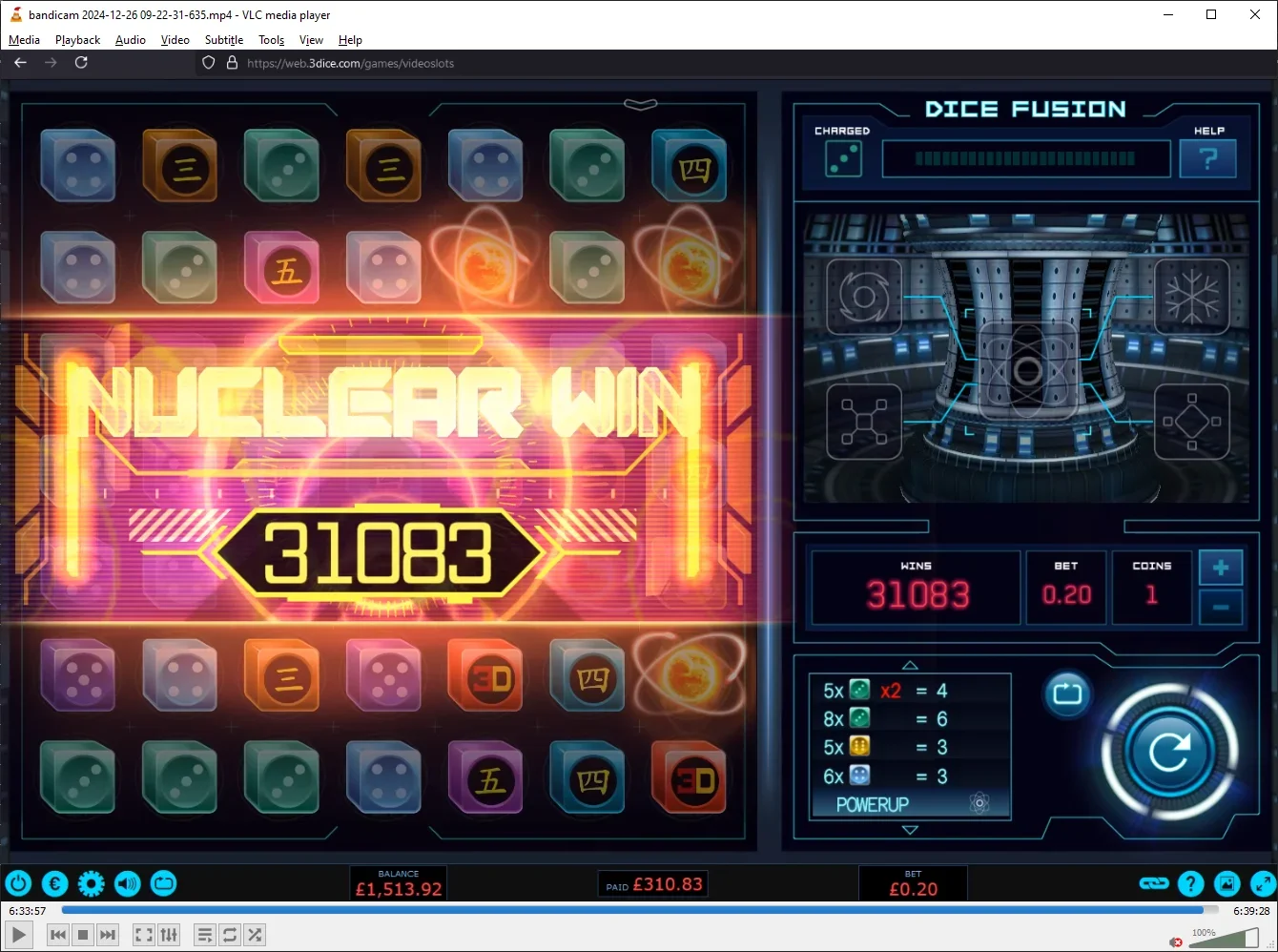Click the shield icon in address bar
The height and width of the screenshot is (952, 1278).
point(209,63)
